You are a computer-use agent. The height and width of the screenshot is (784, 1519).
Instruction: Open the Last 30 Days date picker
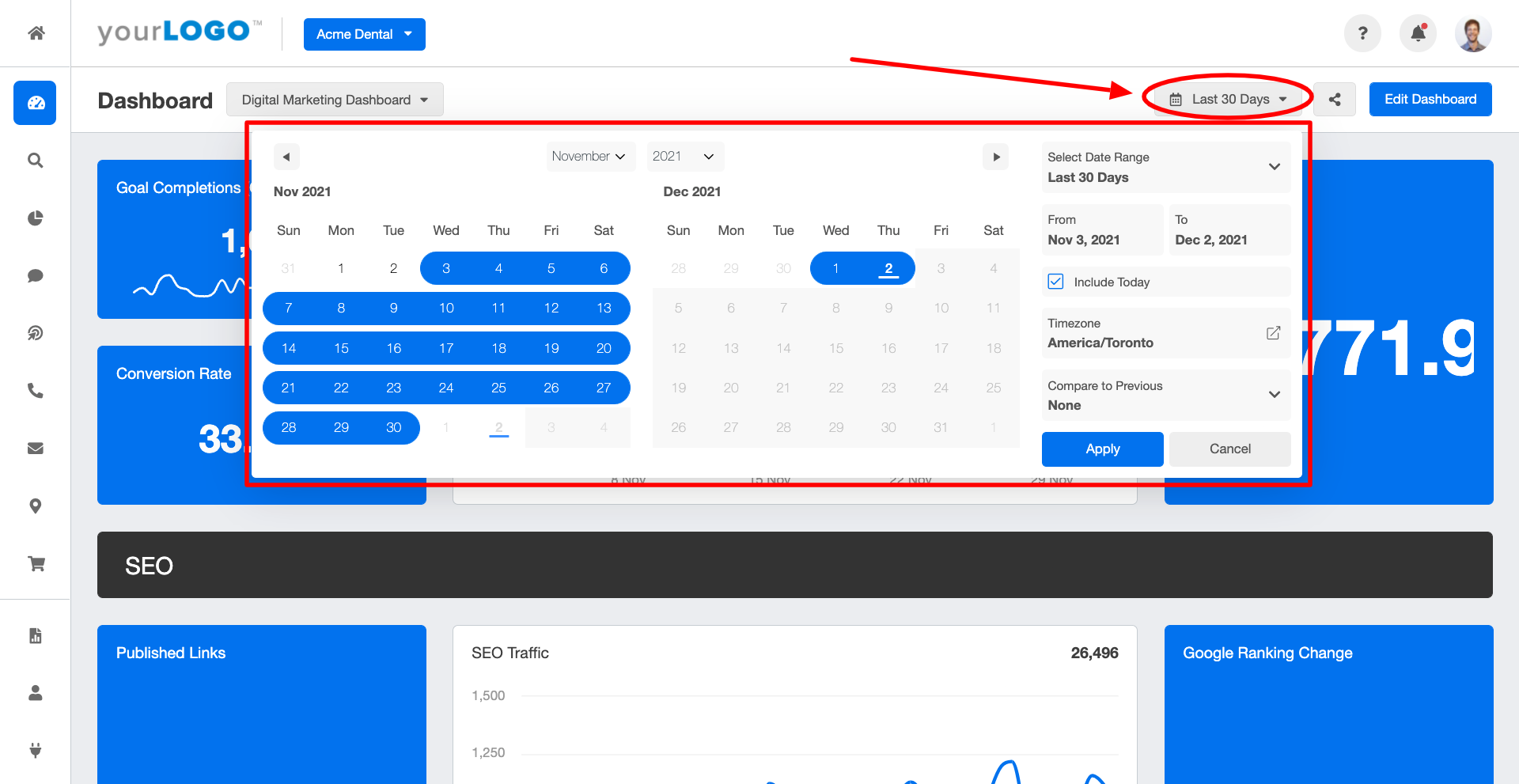1229,100
